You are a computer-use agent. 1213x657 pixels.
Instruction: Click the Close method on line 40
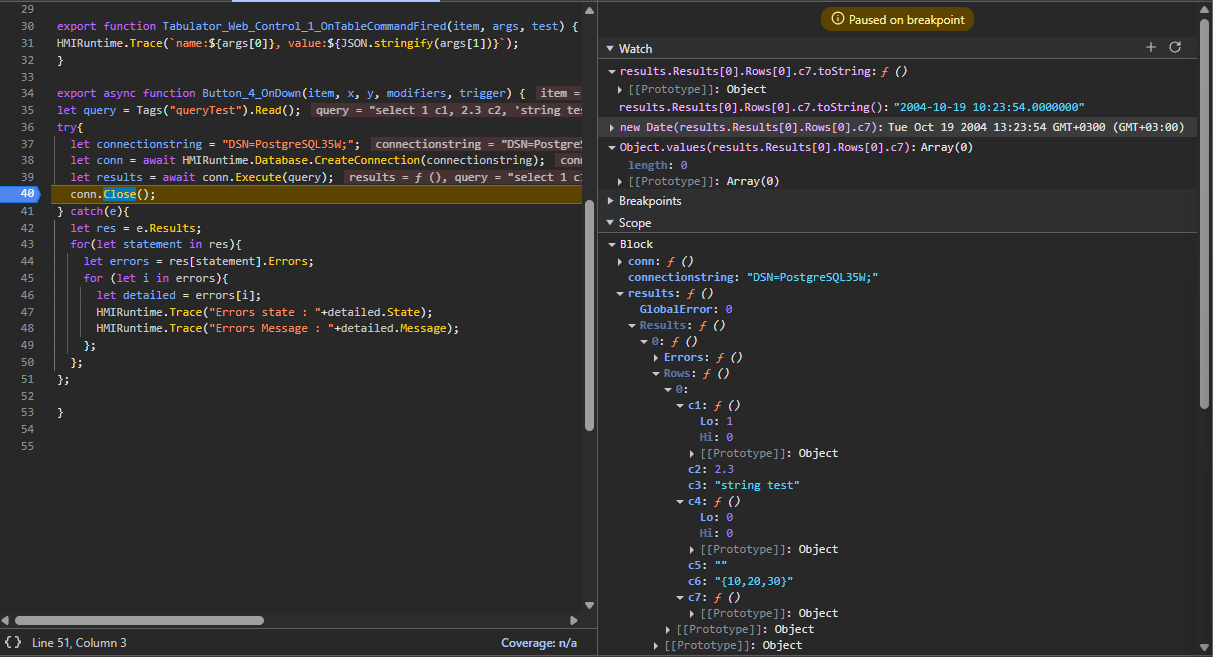pyautogui.click(x=120, y=194)
